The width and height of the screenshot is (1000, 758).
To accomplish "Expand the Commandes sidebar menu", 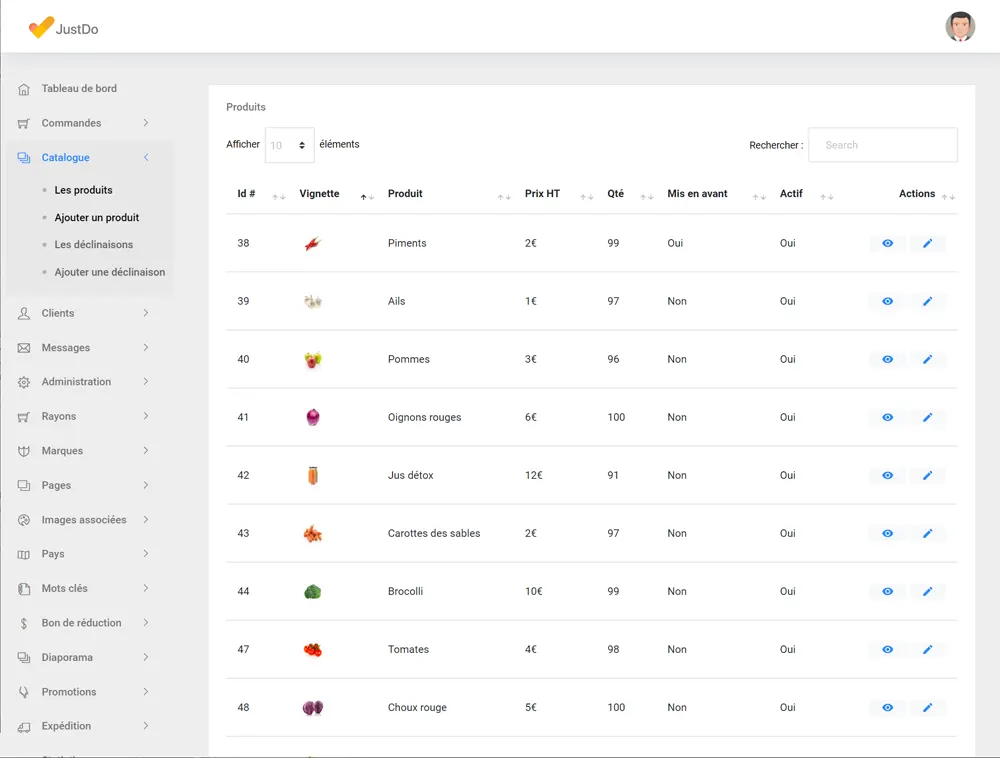I will pyautogui.click(x=84, y=123).
